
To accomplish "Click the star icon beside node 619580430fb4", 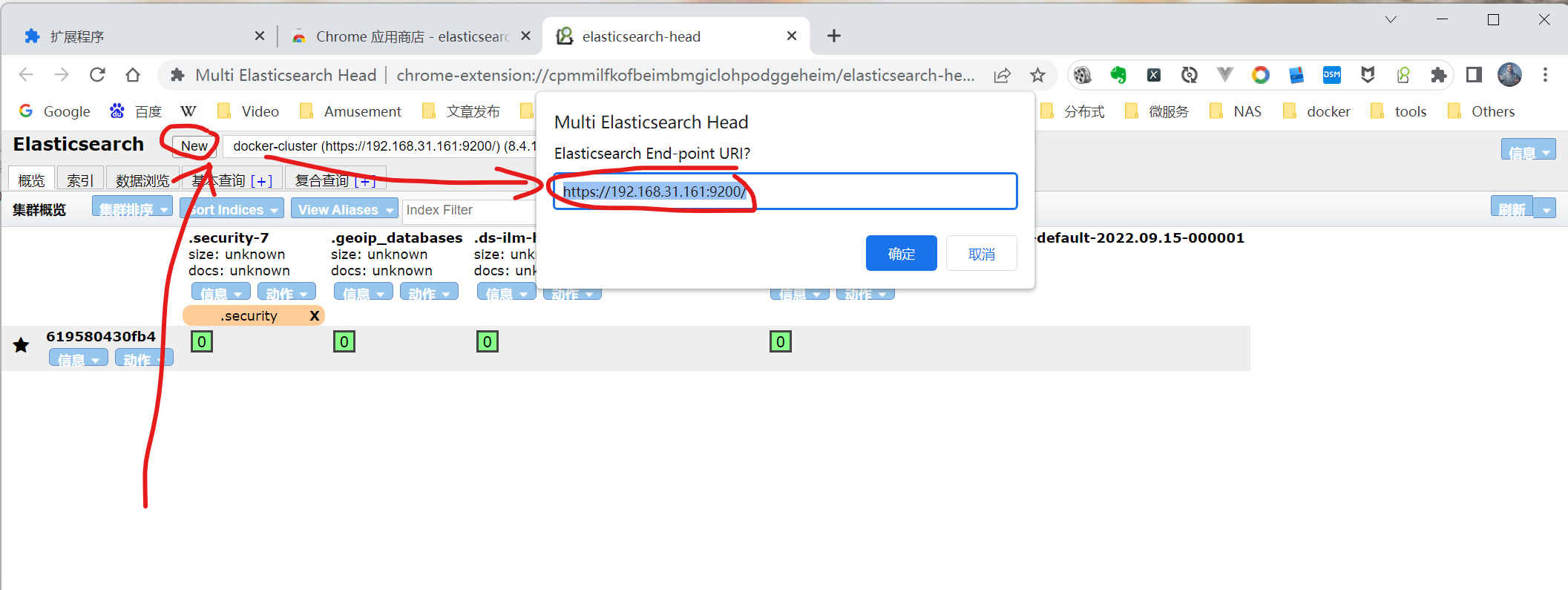I will [22, 345].
